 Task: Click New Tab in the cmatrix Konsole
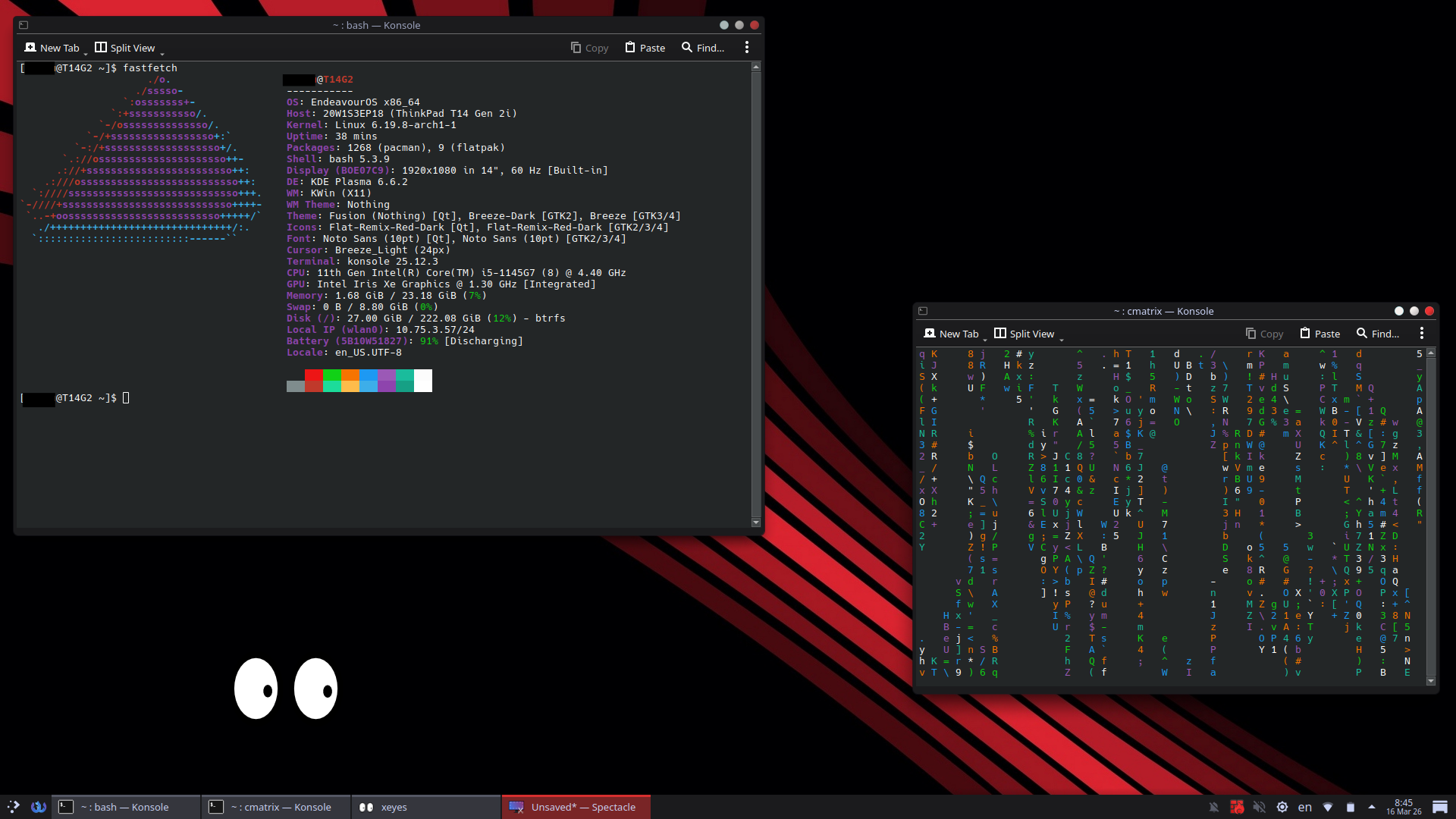pyautogui.click(x=952, y=334)
